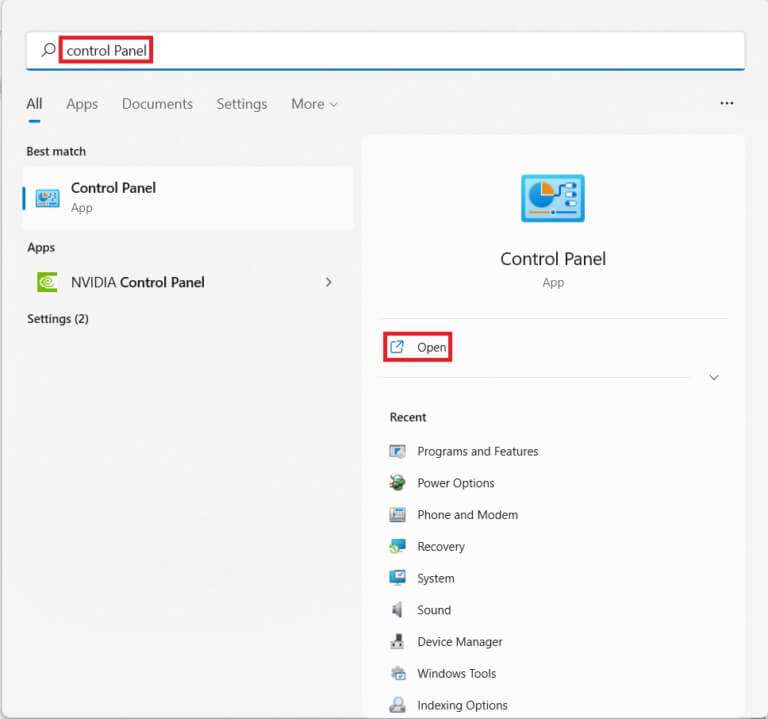This screenshot has height=719, width=768.
Task: Switch to the Settings tab
Action: click(242, 104)
